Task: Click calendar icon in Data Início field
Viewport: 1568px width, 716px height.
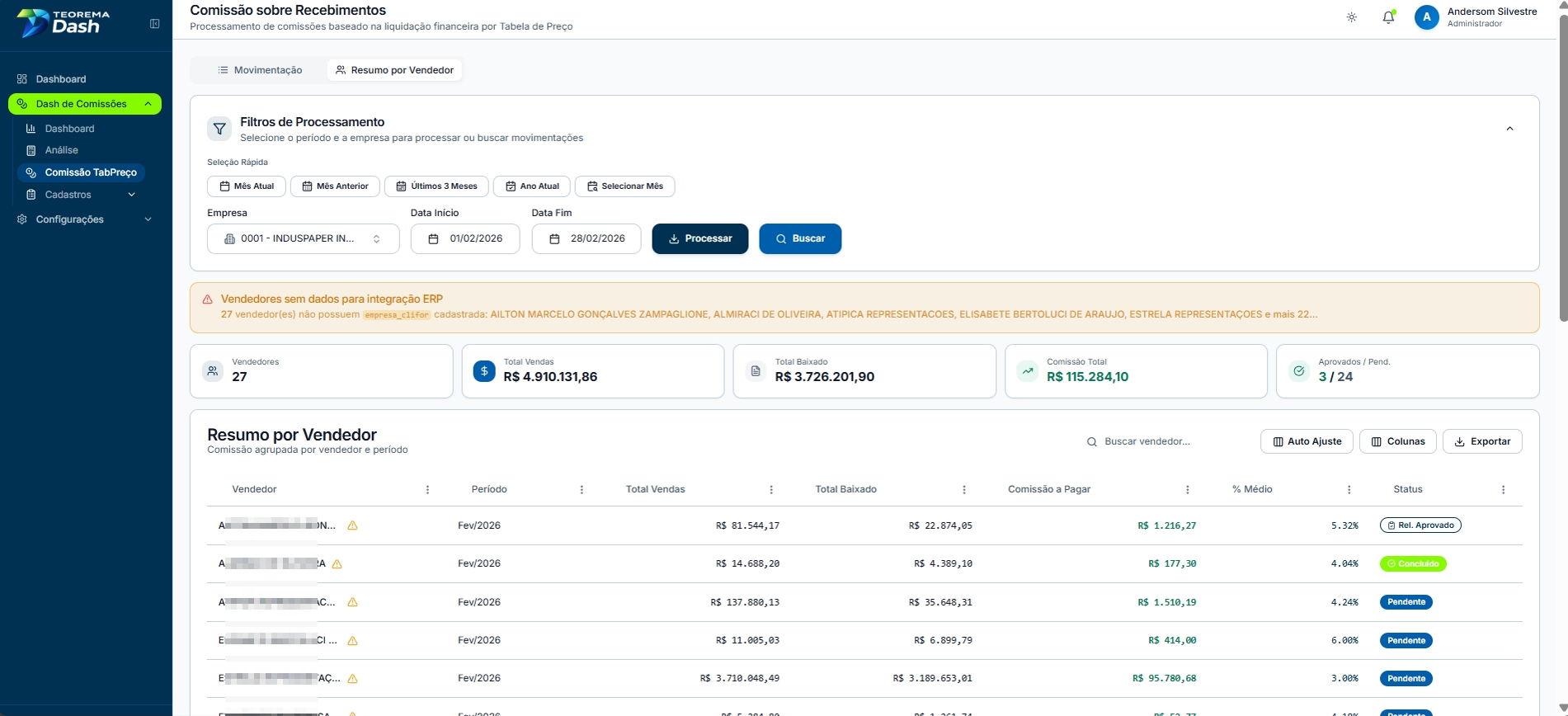Action: click(433, 239)
